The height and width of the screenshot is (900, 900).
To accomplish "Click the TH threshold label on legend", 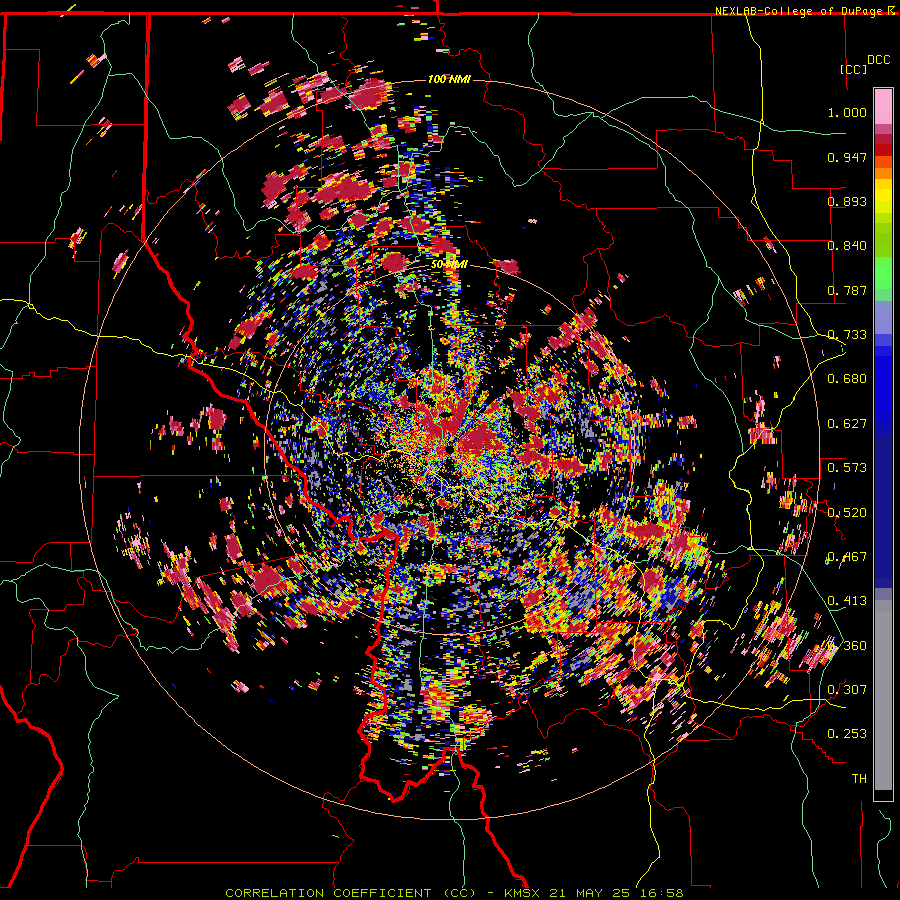I will tap(859, 778).
